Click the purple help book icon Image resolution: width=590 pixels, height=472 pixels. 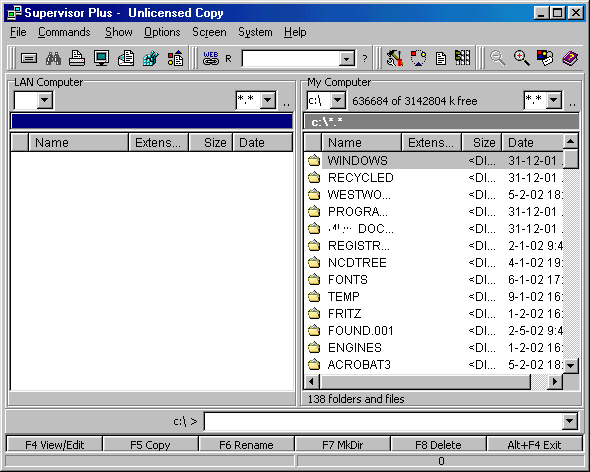click(570, 58)
